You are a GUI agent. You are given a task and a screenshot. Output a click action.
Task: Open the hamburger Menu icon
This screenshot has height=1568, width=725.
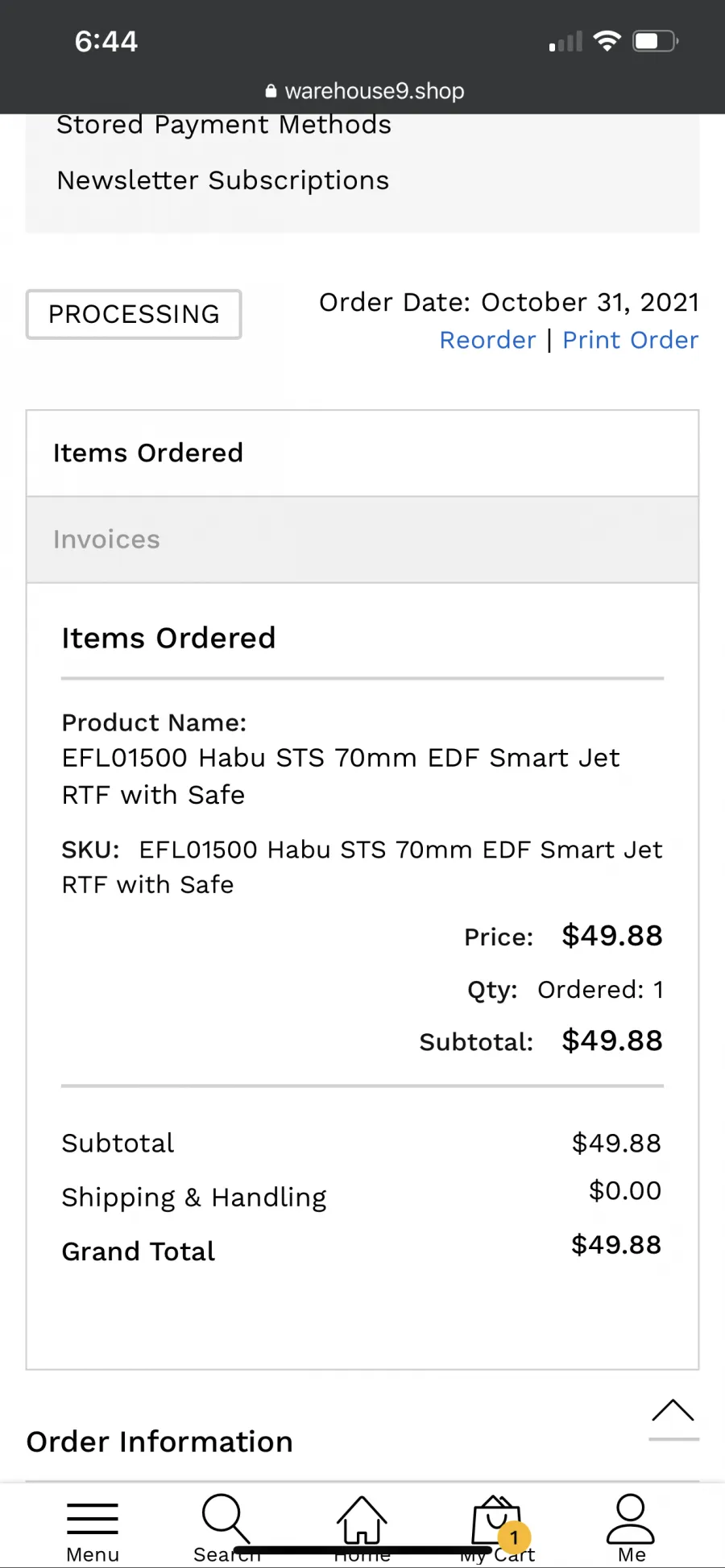(x=93, y=1518)
